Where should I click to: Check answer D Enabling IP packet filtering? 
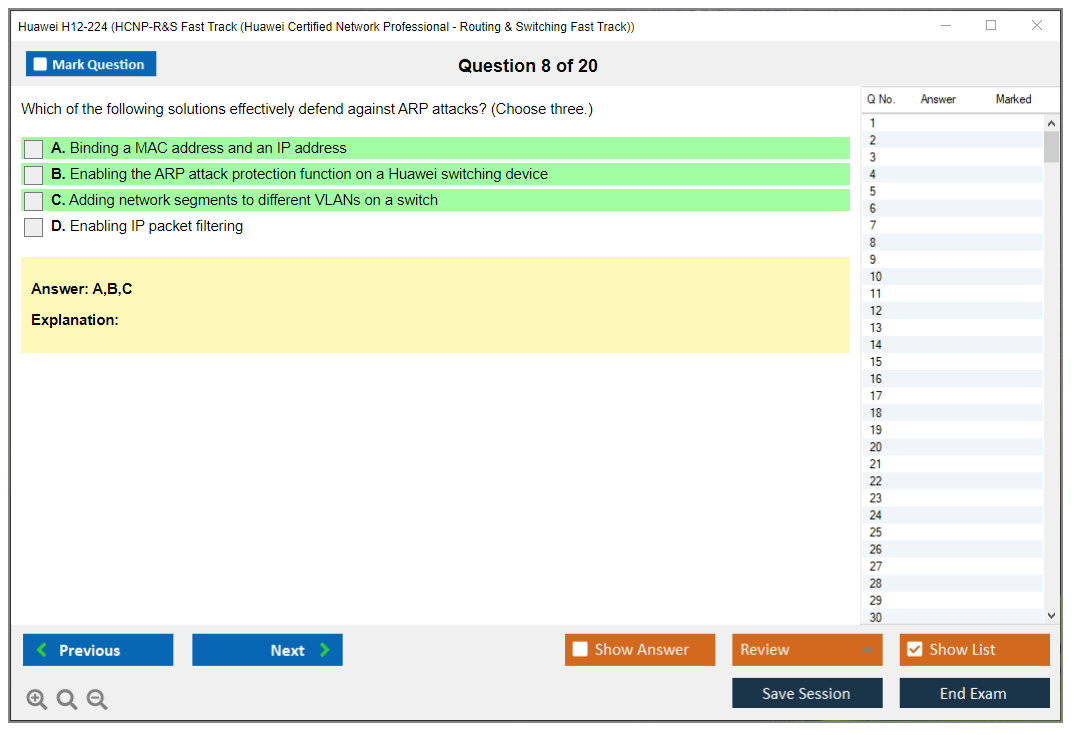point(34,227)
